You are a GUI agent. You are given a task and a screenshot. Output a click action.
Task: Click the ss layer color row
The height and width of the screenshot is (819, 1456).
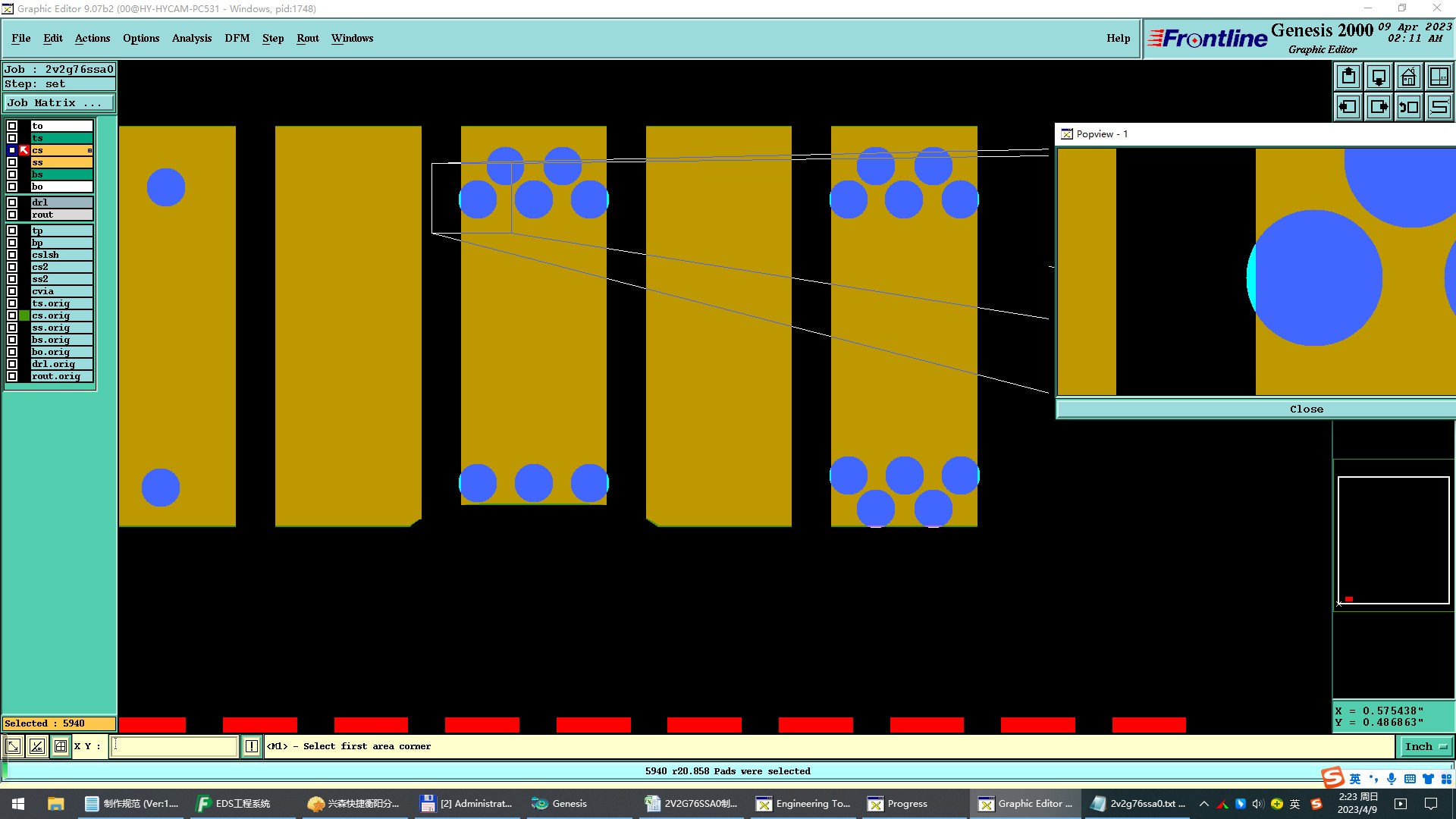point(61,162)
